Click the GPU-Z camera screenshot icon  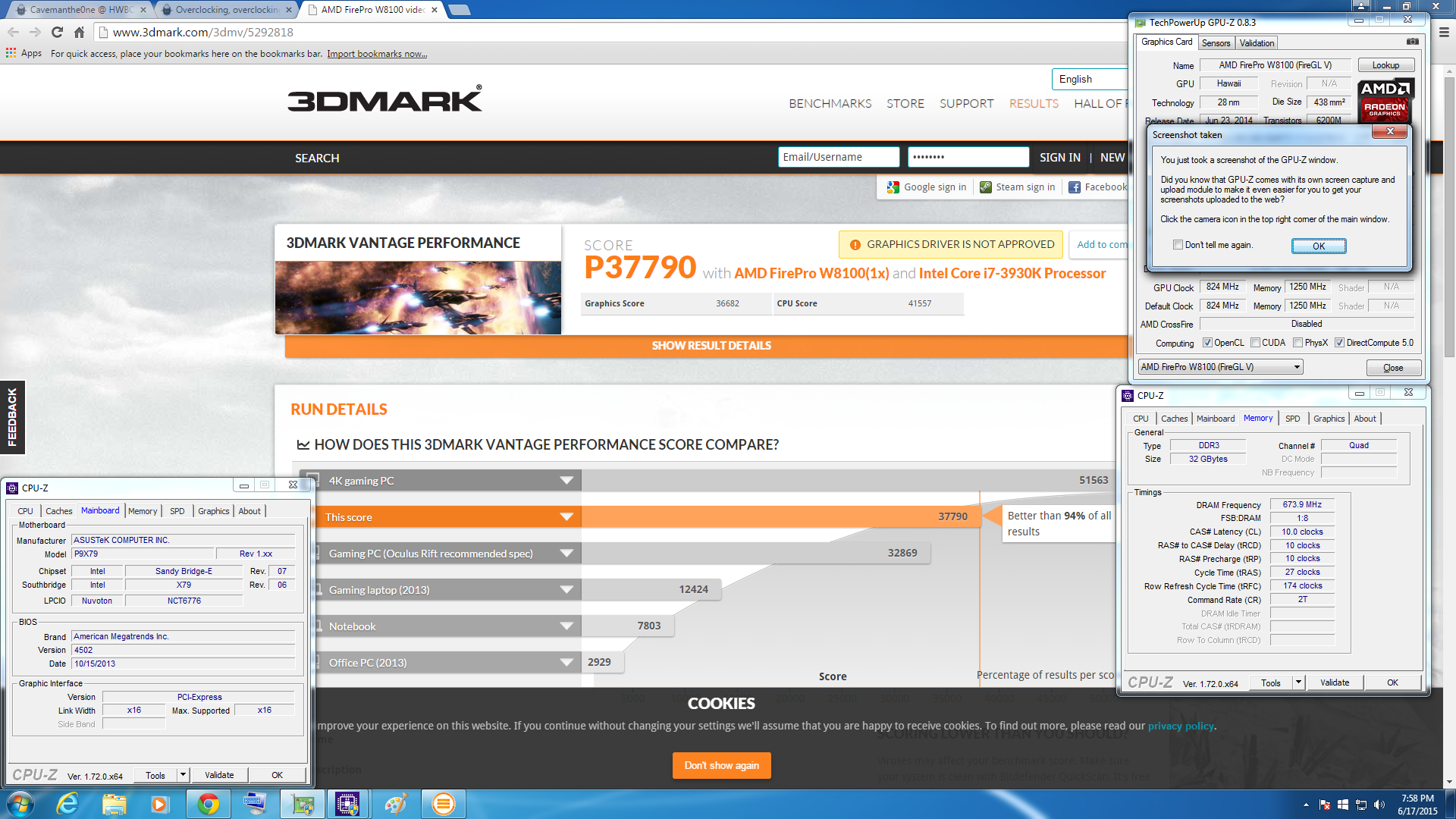point(1413,42)
